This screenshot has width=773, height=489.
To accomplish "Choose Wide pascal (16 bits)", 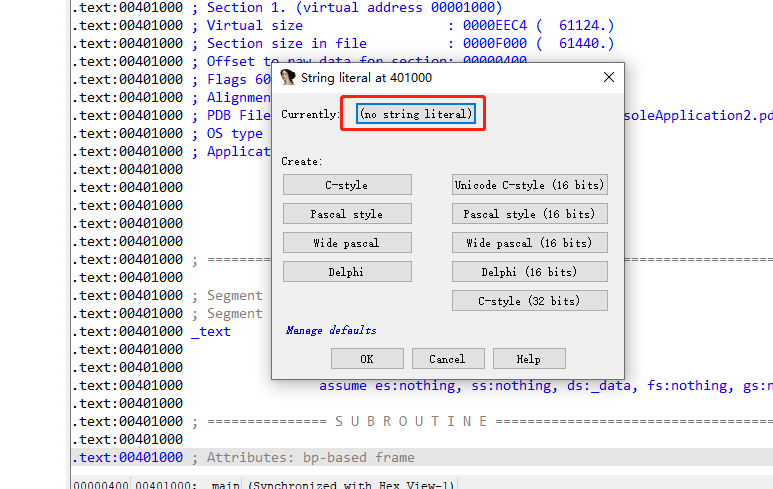I will coord(529,243).
